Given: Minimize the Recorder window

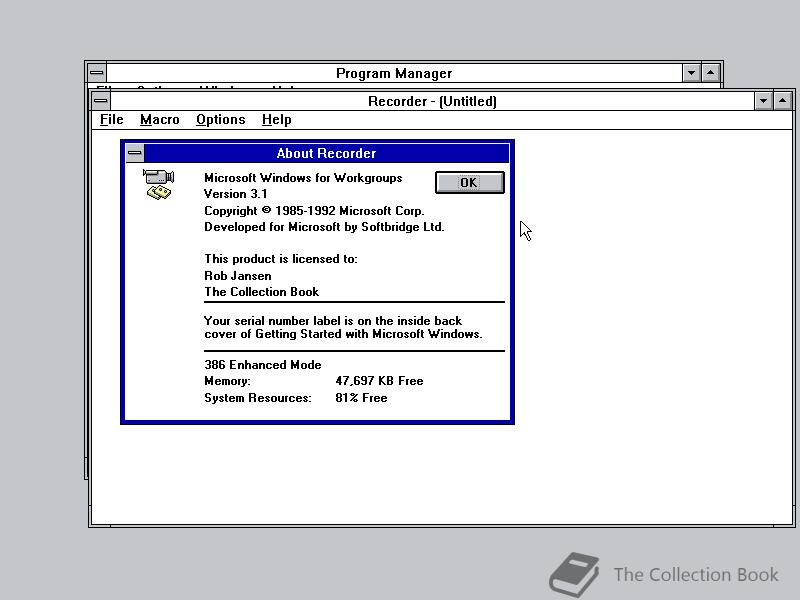Looking at the screenshot, I should pyautogui.click(x=763, y=101).
